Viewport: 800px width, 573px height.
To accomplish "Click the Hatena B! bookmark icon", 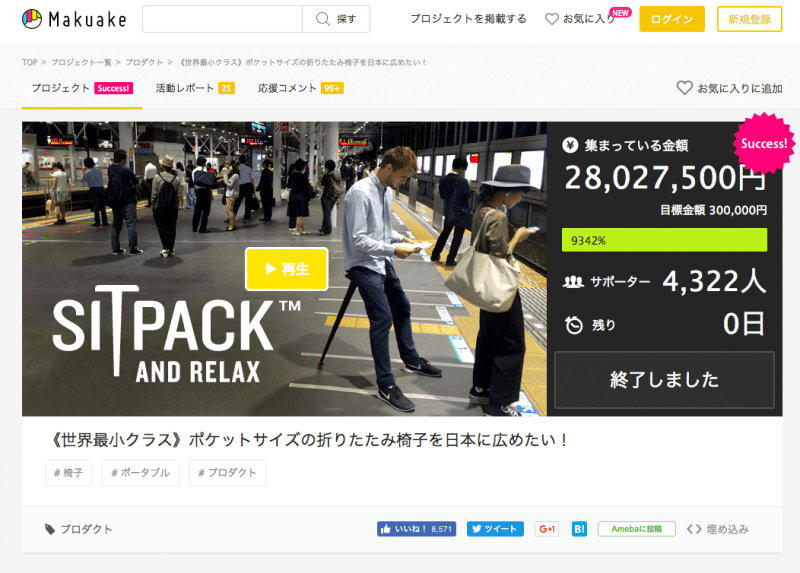I will (x=579, y=529).
